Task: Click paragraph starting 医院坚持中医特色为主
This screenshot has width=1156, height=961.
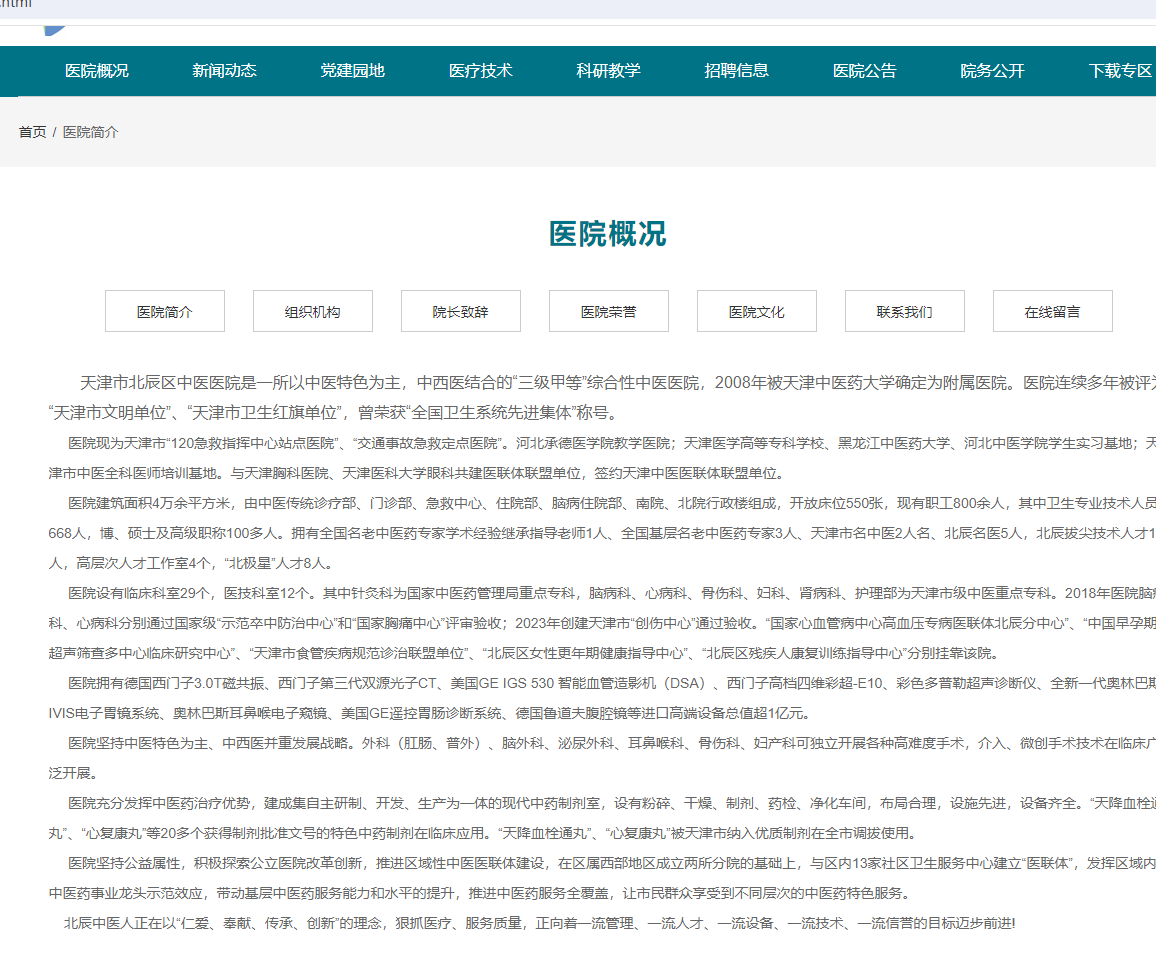Action: [602, 758]
